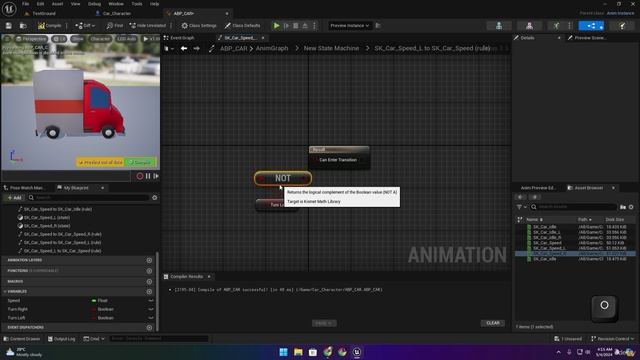Open the Asset menu
Screen dimensions: 640x360
click(57, 4)
